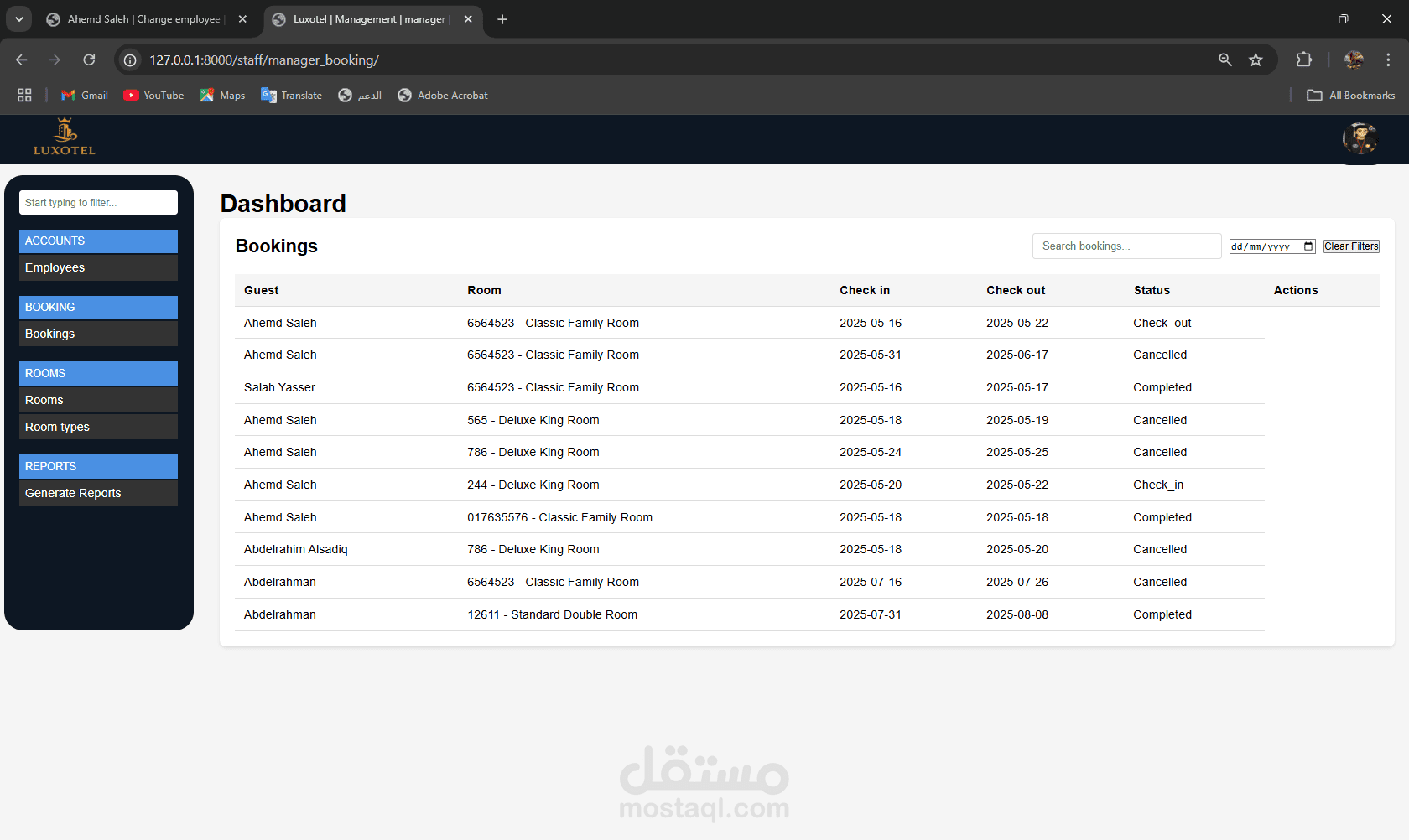The height and width of the screenshot is (840, 1409).
Task: Expand the tab search dropdown
Action: click(x=18, y=19)
